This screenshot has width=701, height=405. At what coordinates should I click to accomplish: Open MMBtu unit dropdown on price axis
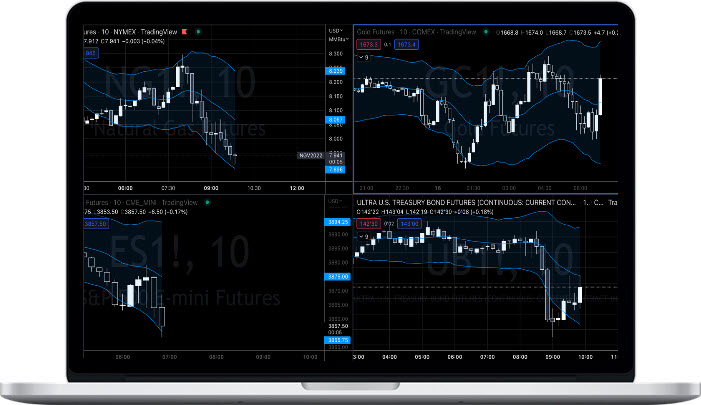point(336,39)
